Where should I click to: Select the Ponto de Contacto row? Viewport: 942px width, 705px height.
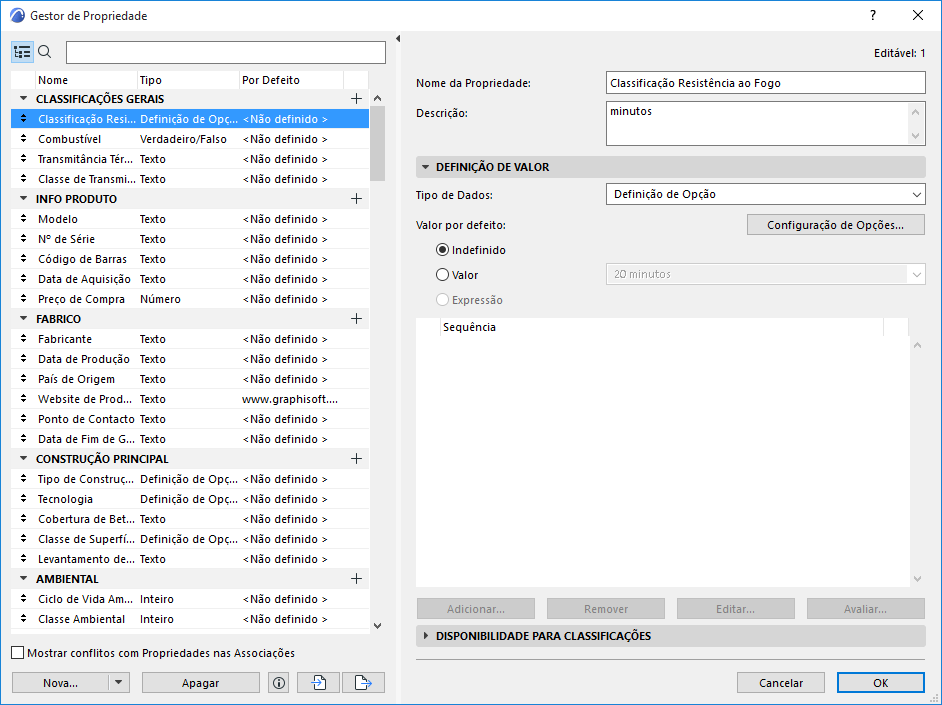[x=190, y=419]
